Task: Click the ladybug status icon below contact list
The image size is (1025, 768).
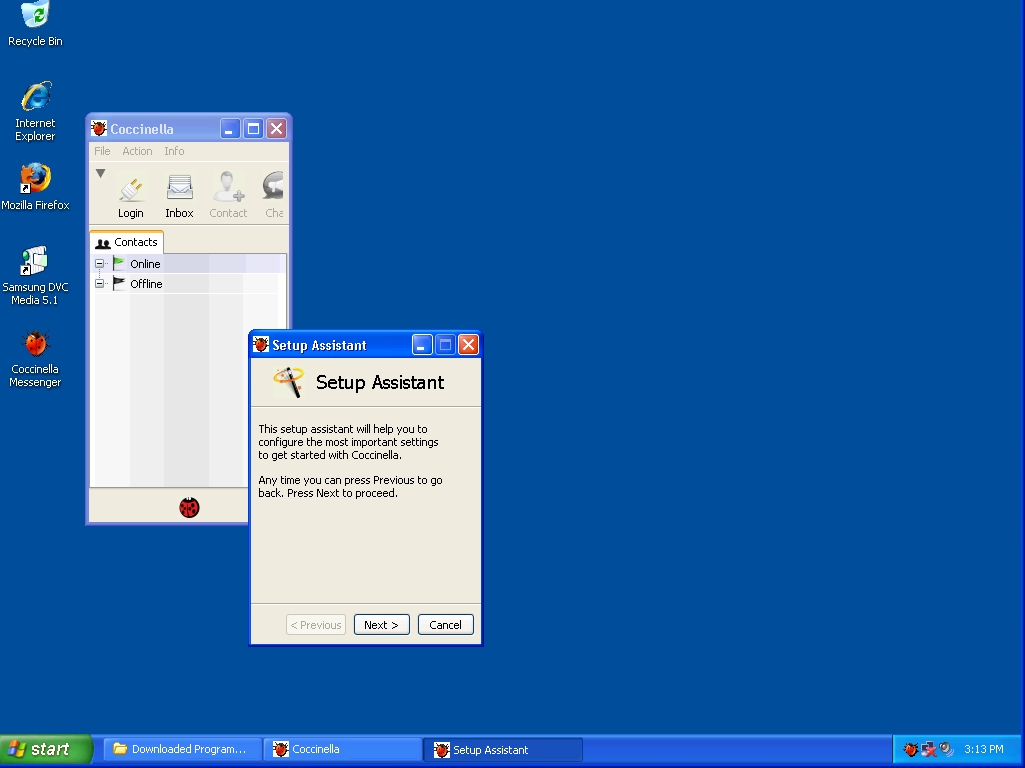Action: click(x=189, y=507)
